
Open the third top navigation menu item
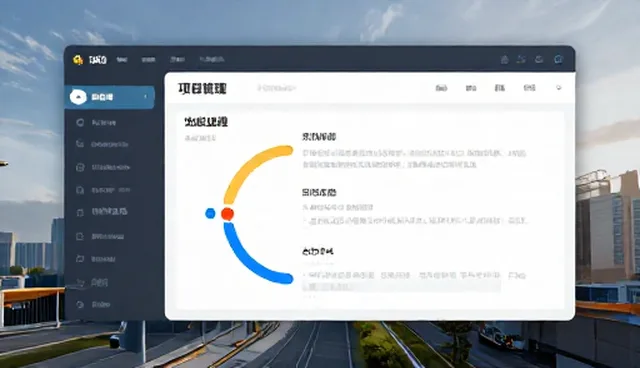(x=177, y=60)
